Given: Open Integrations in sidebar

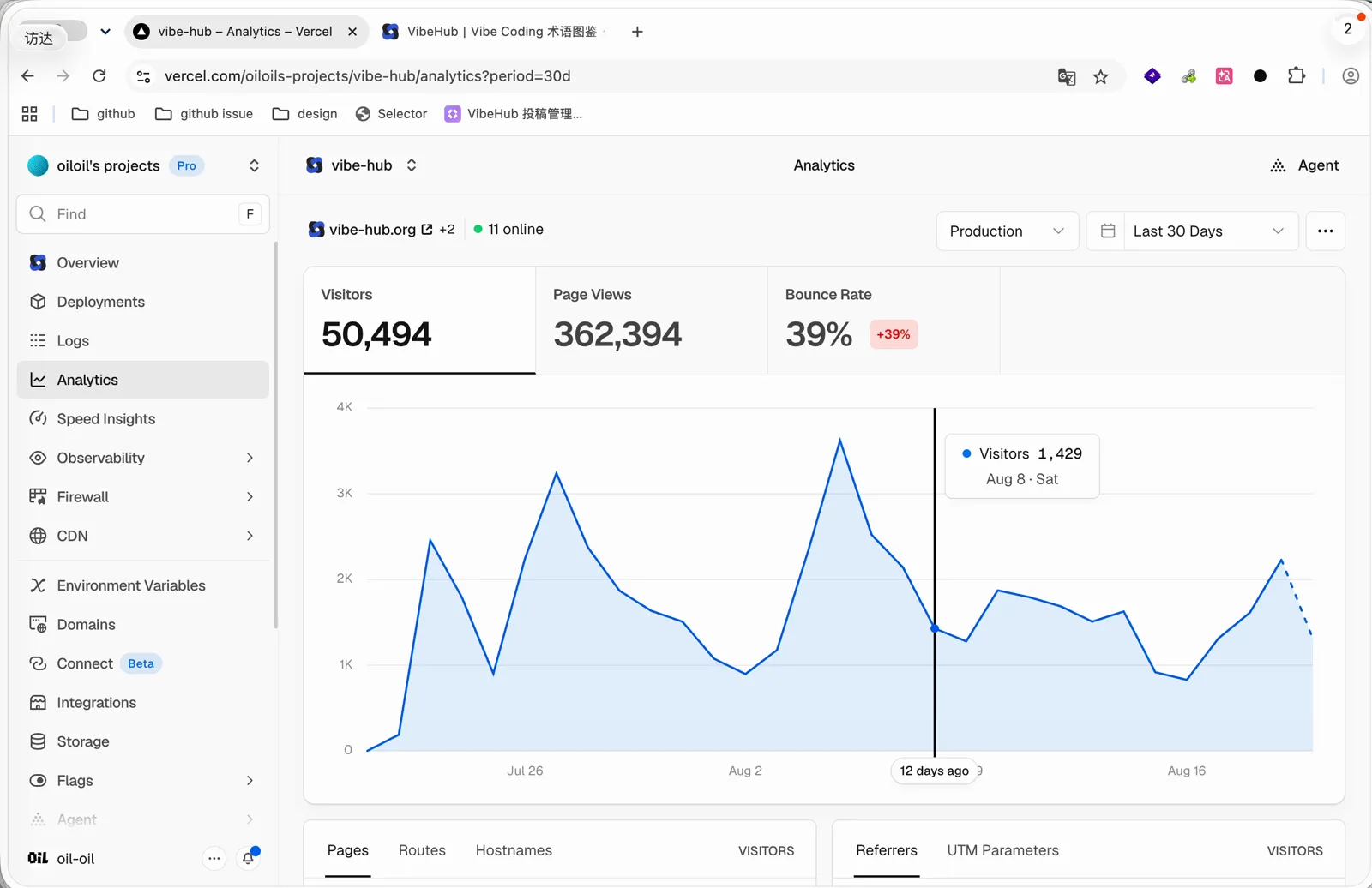Looking at the screenshot, I should (142, 703).
